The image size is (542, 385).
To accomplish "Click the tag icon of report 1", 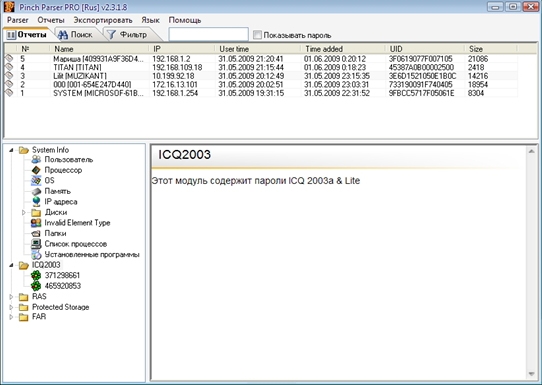I will [9, 93].
